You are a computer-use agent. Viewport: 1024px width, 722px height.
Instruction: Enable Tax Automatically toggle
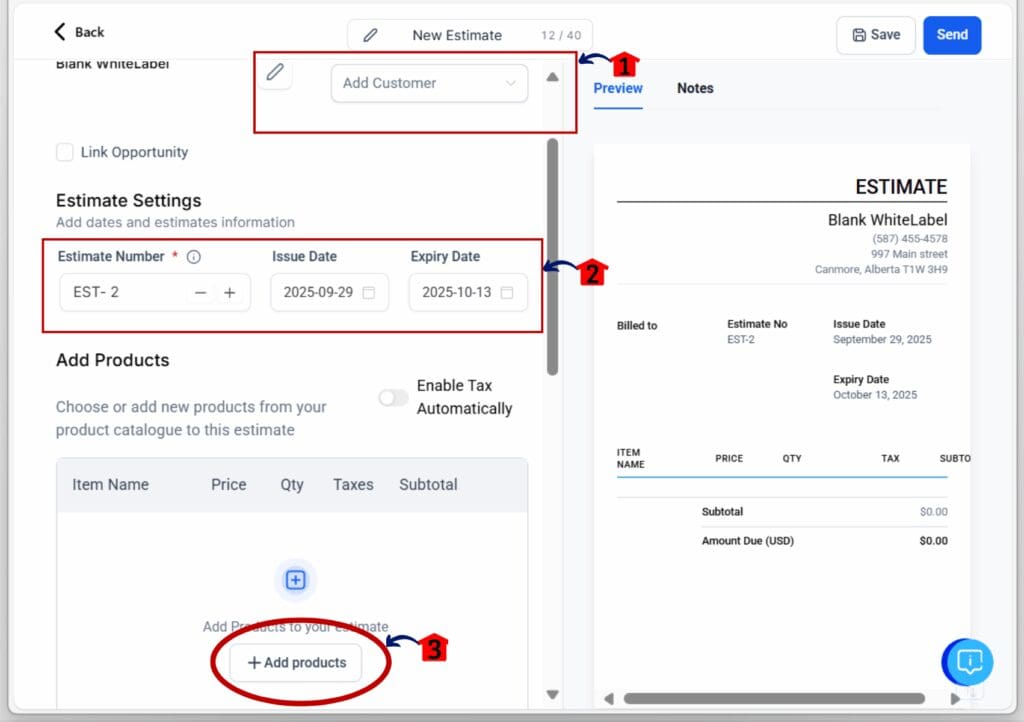point(393,398)
